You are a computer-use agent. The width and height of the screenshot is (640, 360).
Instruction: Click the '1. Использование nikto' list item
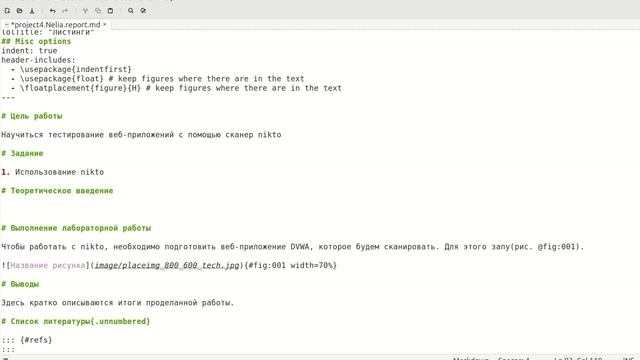coord(53,172)
